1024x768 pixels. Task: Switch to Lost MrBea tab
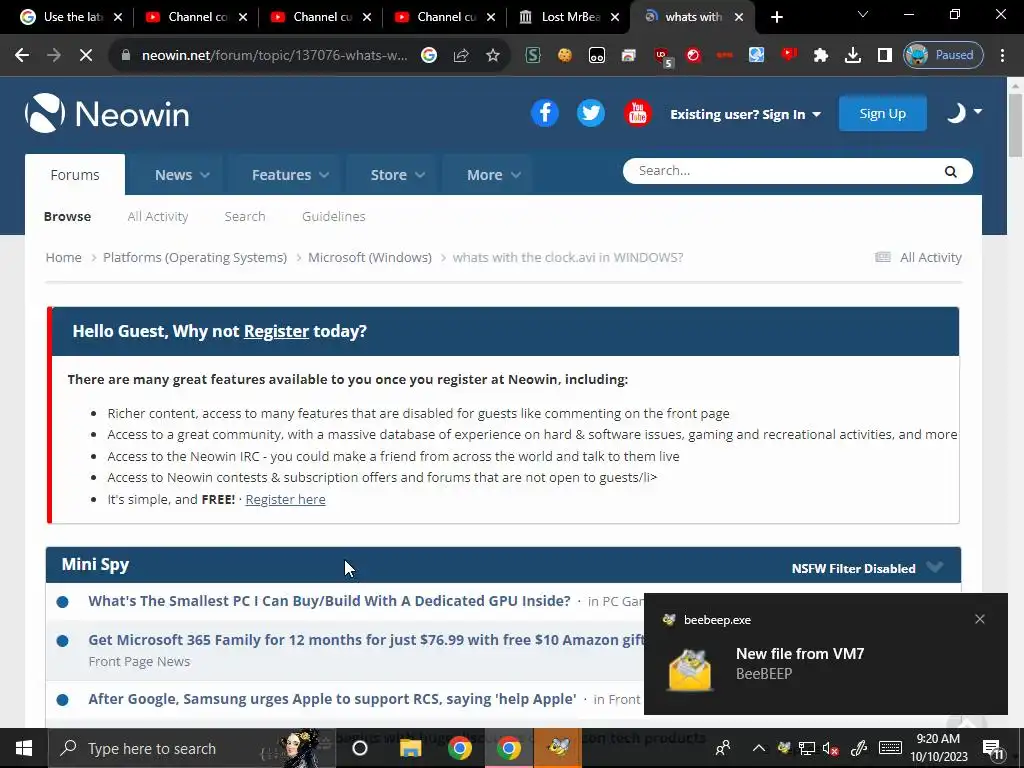569,17
